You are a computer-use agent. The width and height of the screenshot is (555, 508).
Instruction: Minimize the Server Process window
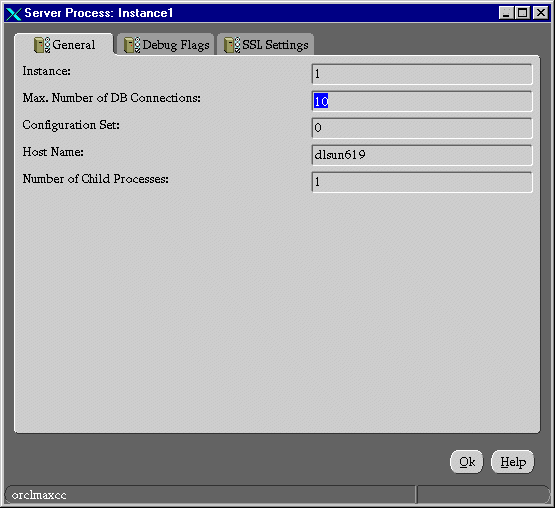point(506,13)
